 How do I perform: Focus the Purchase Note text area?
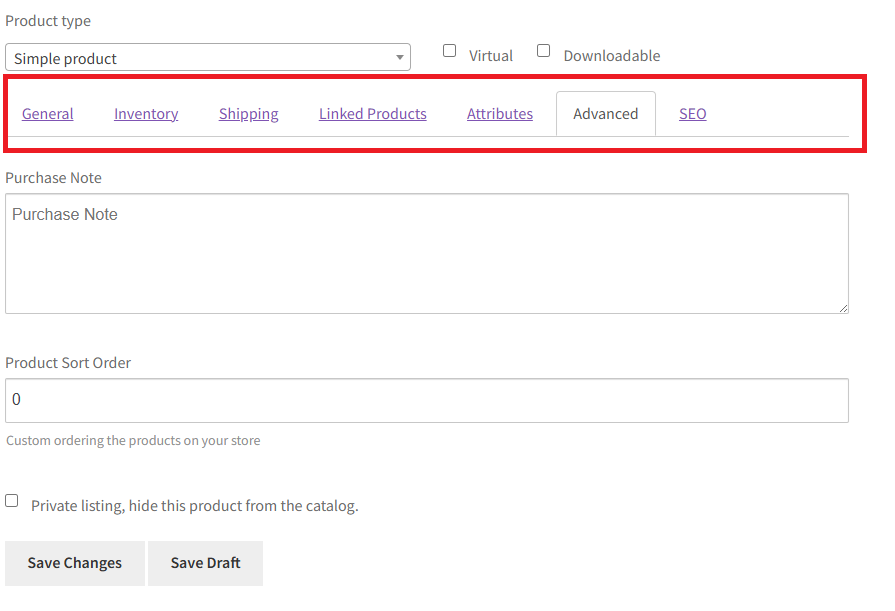(427, 254)
